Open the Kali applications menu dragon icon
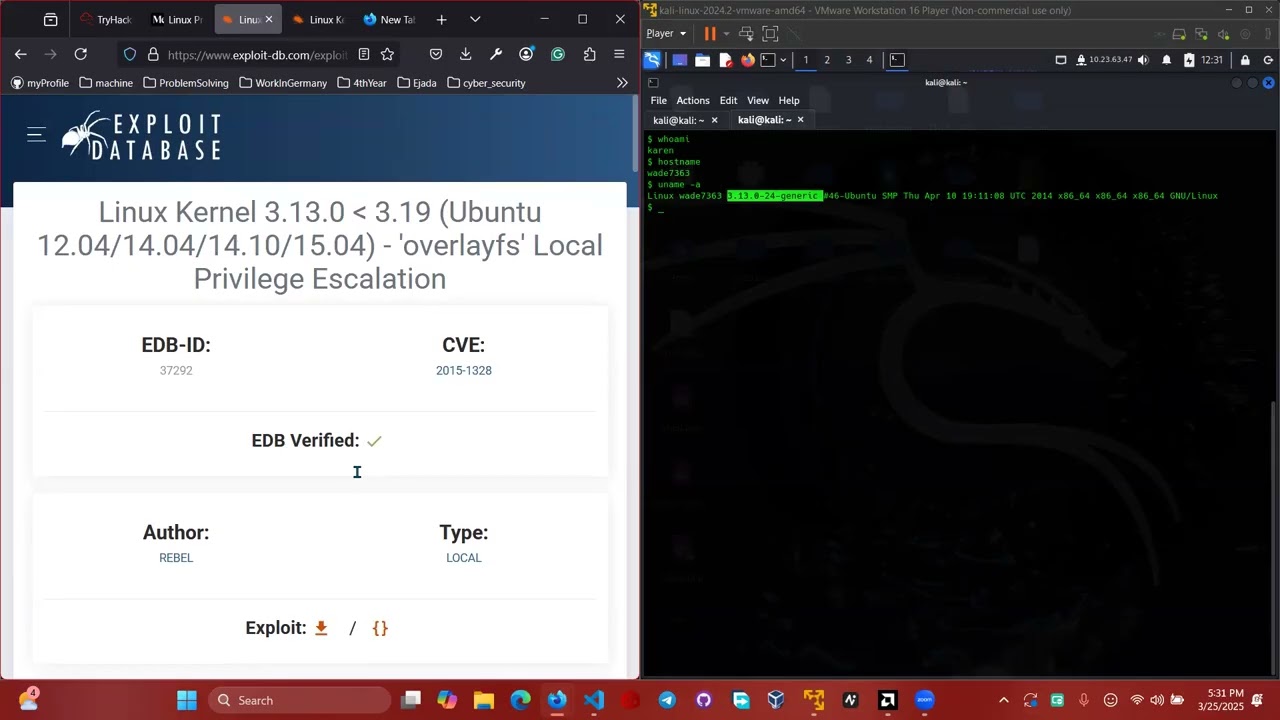1280x720 pixels. (652, 60)
